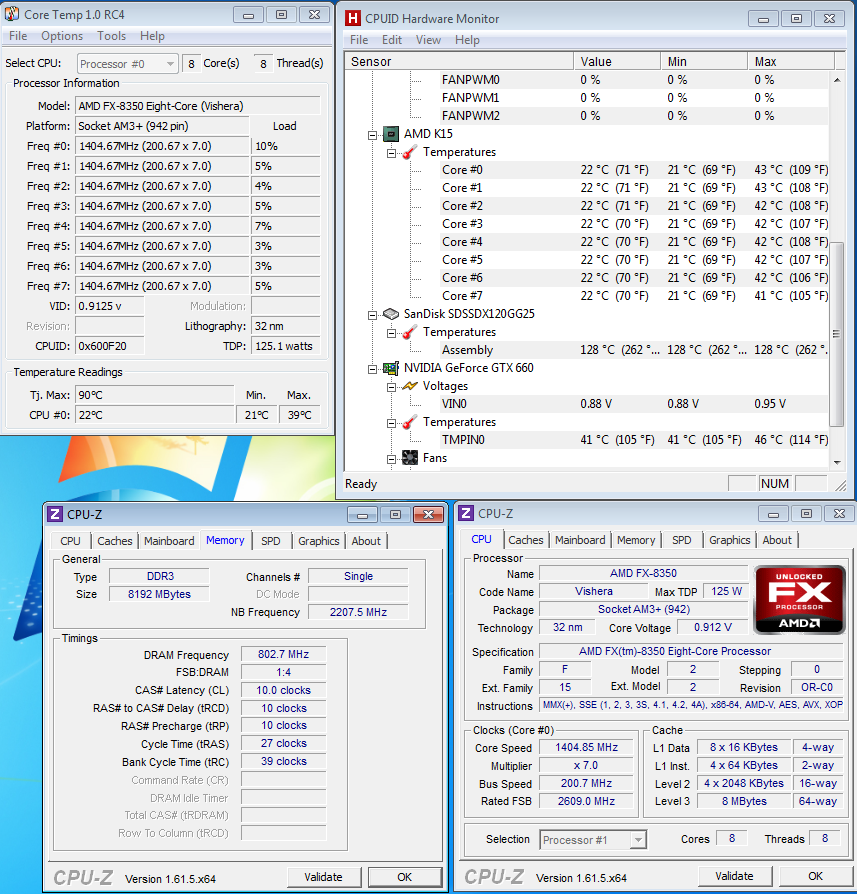Open Core Temp Tools menu
Screen dimensions: 857x894
click(111, 36)
